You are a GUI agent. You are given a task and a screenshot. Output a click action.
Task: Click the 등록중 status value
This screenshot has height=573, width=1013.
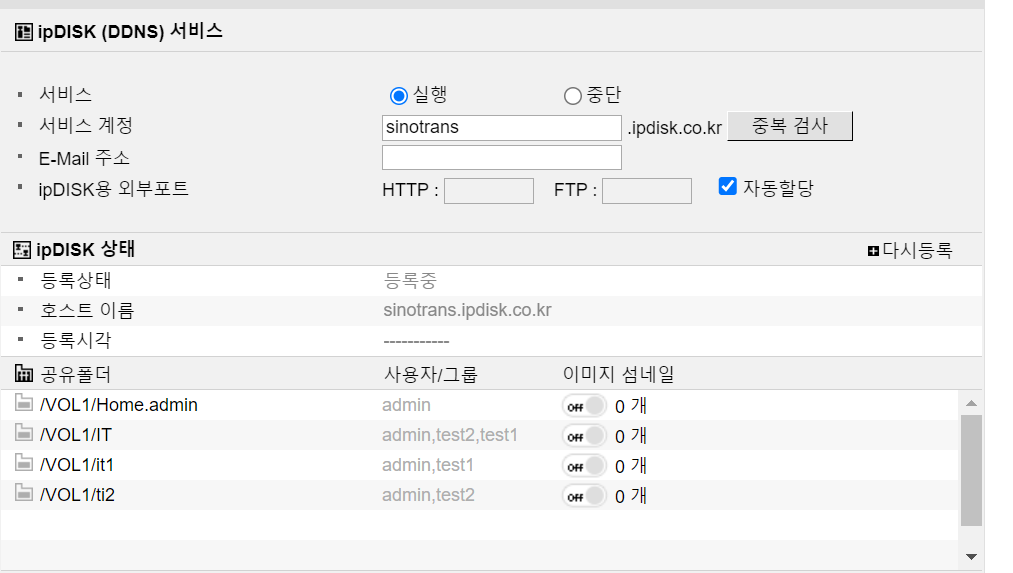(x=410, y=280)
